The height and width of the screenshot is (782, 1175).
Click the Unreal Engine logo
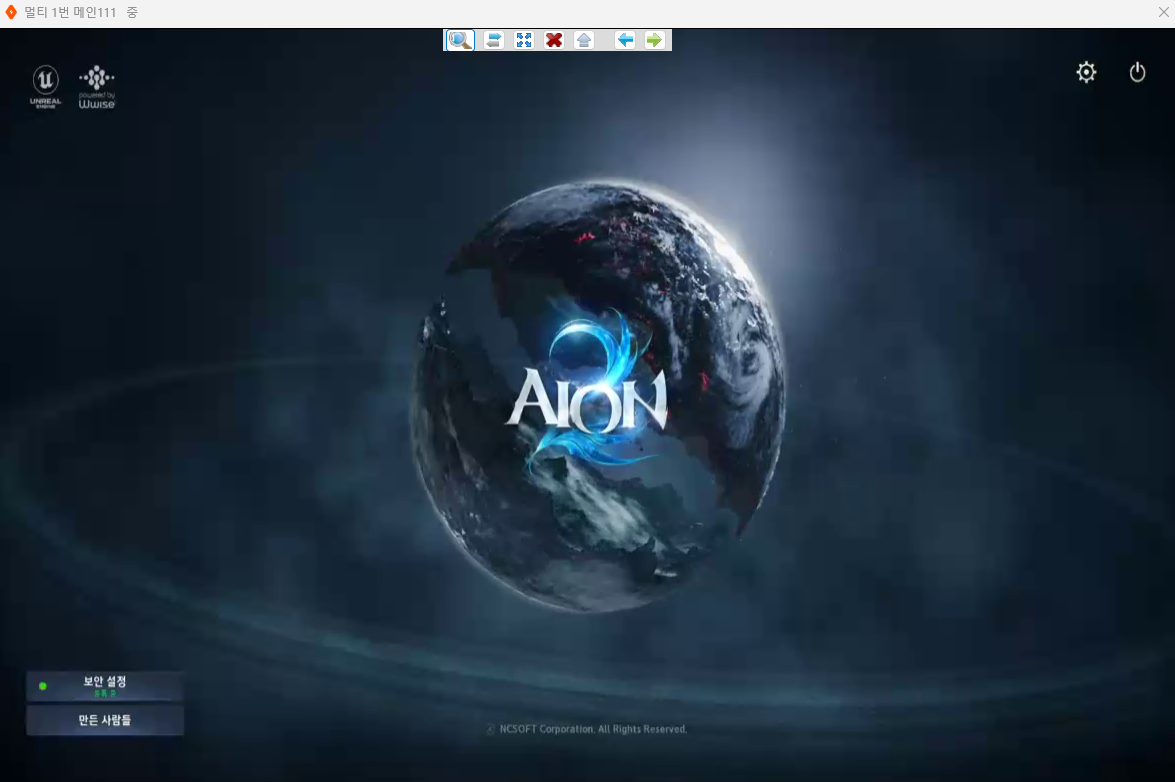point(46,86)
